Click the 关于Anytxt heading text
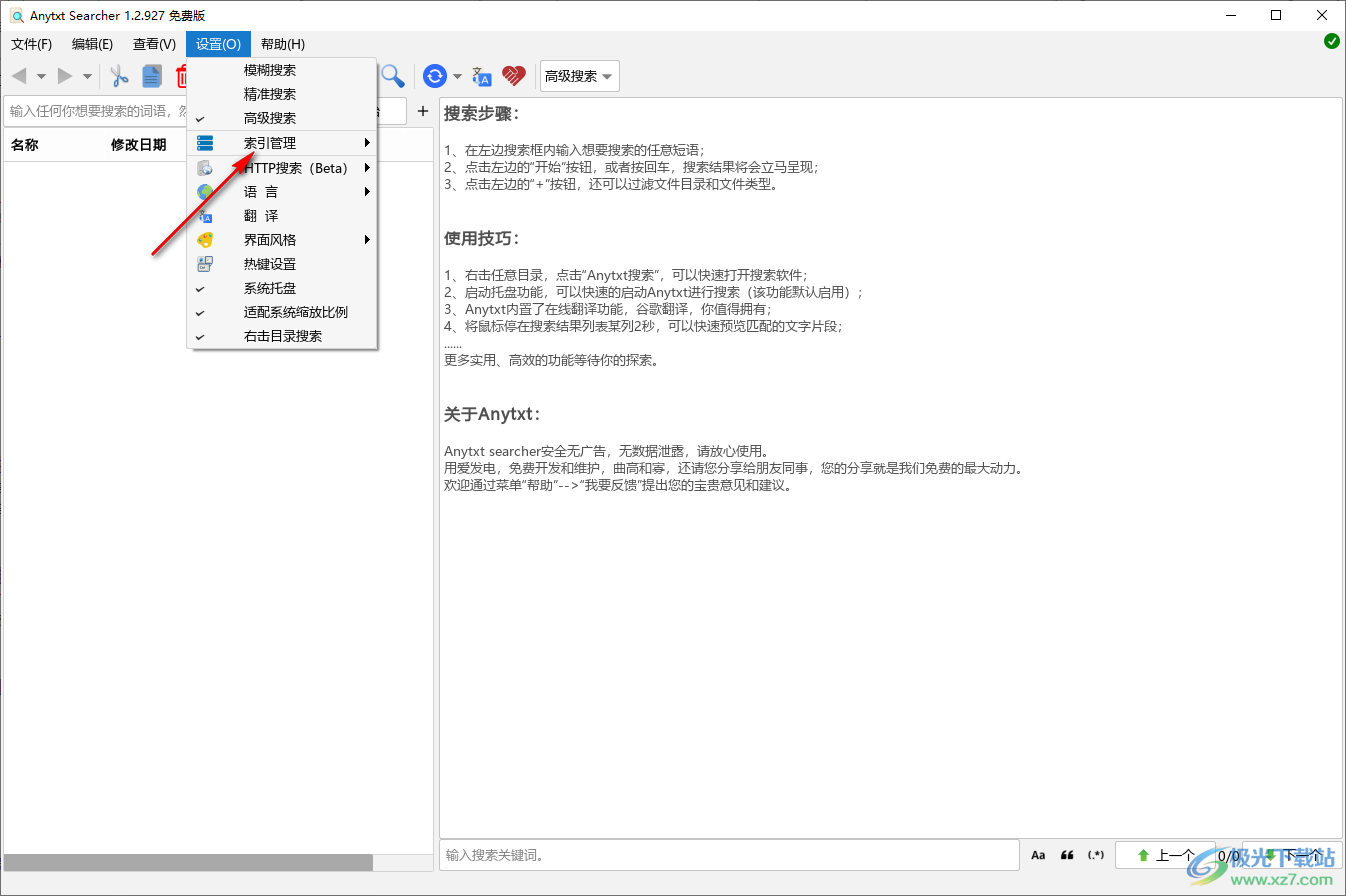Viewport: 1346px width, 896px height. pyautogui.click(x=492, y=414)
